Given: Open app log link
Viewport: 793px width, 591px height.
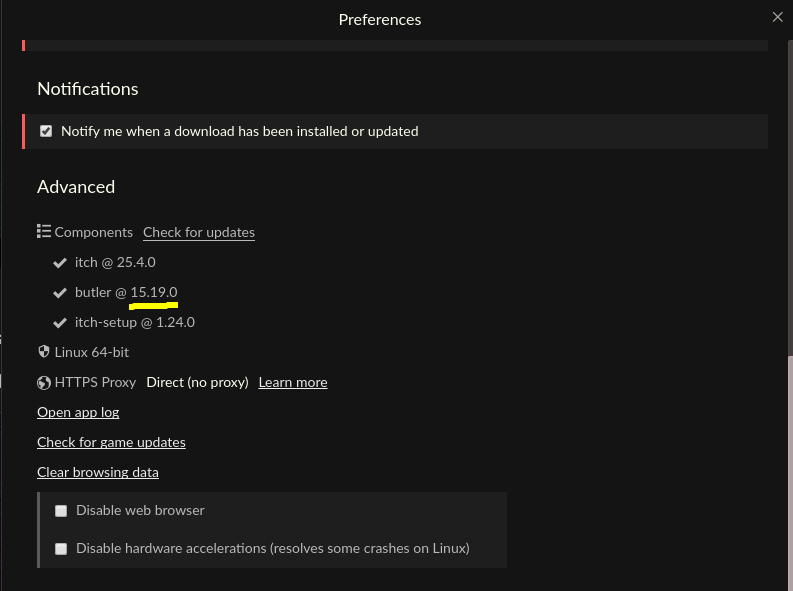Looking at the screenshot, I should tap(78, 413).
